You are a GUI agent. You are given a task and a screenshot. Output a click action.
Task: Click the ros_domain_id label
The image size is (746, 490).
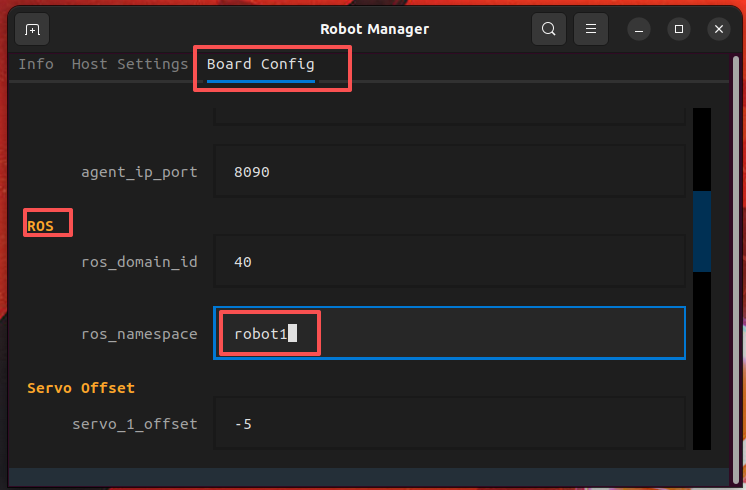click(139, 262)
